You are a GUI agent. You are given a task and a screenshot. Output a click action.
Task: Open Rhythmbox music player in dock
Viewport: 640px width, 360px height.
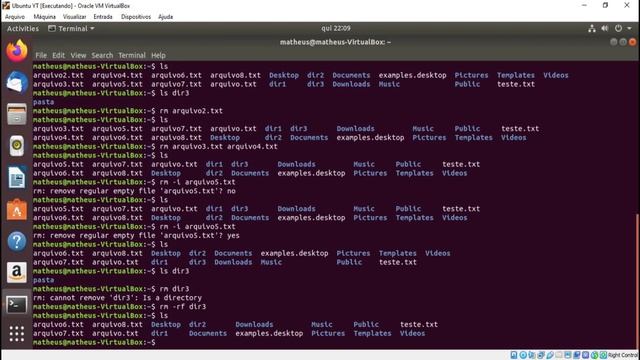(x=17, y=145)
